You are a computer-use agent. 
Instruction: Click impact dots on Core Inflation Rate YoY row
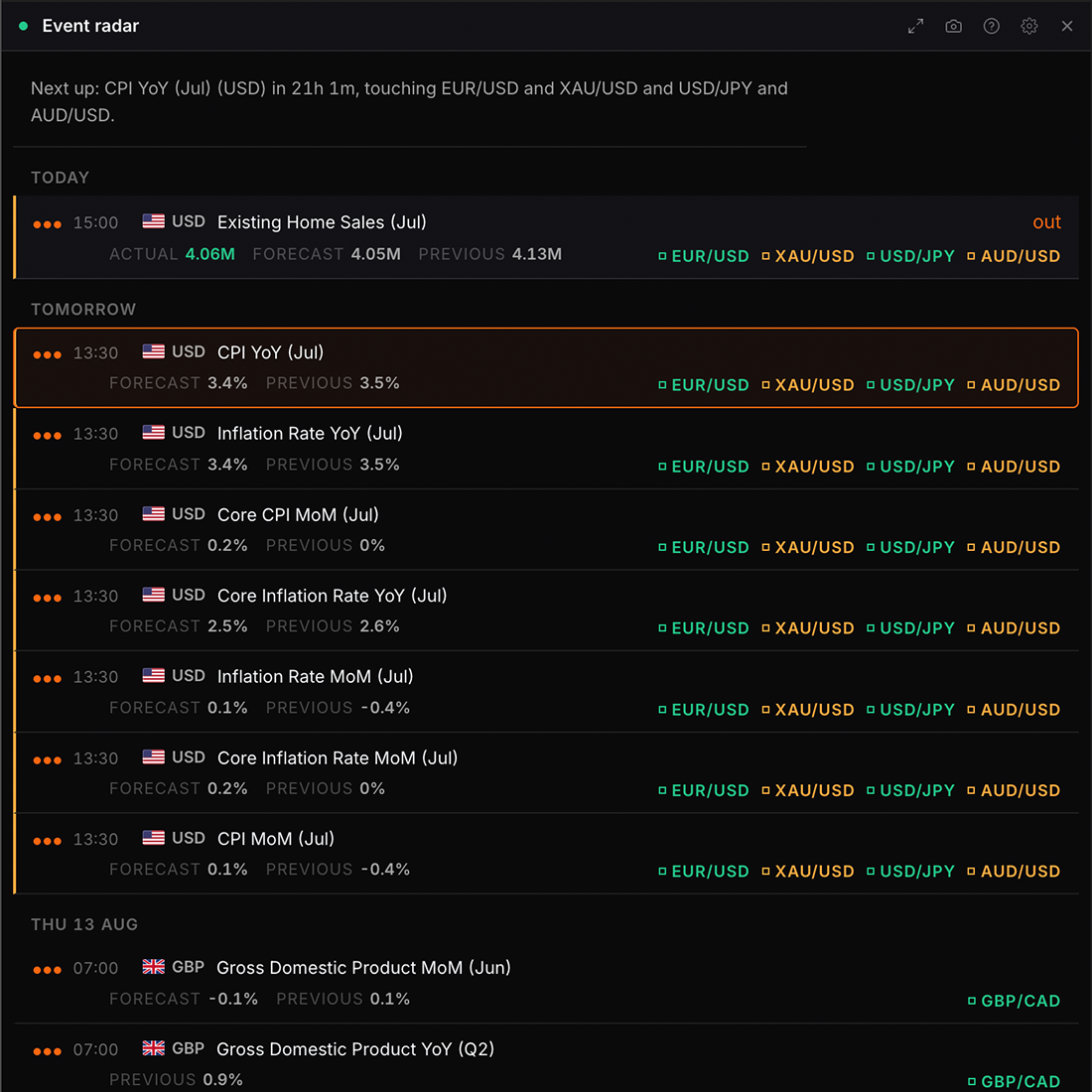[48, 599]
